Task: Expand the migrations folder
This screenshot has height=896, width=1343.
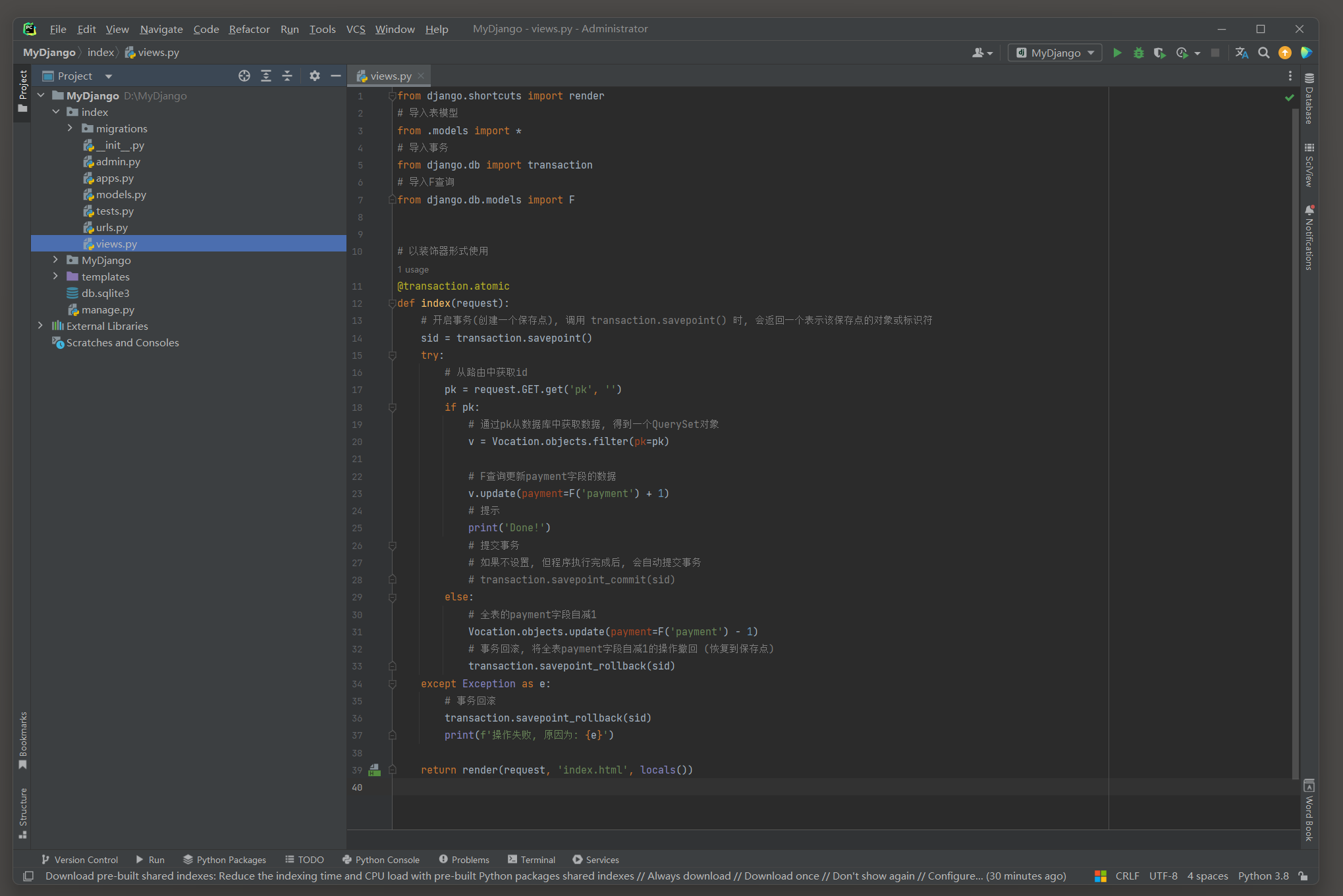Action: [x=70, y=128]
